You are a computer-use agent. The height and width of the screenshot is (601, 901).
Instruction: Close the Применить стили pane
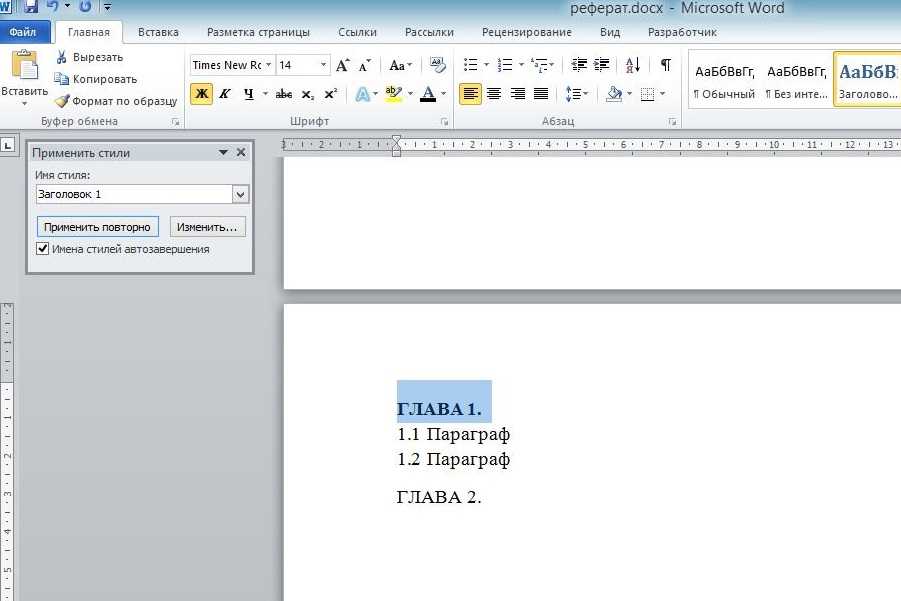[241, 153]
